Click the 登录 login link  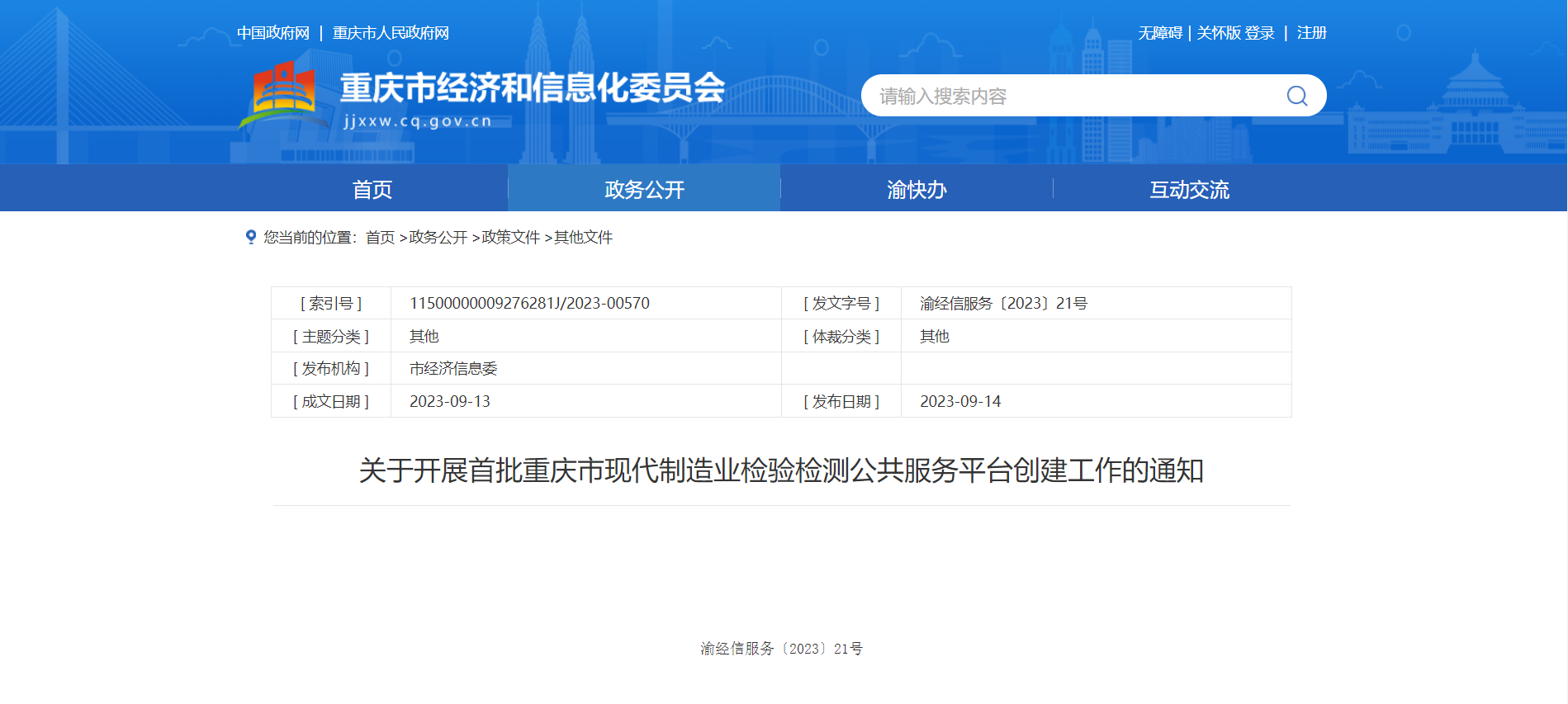click(1260, 33)
